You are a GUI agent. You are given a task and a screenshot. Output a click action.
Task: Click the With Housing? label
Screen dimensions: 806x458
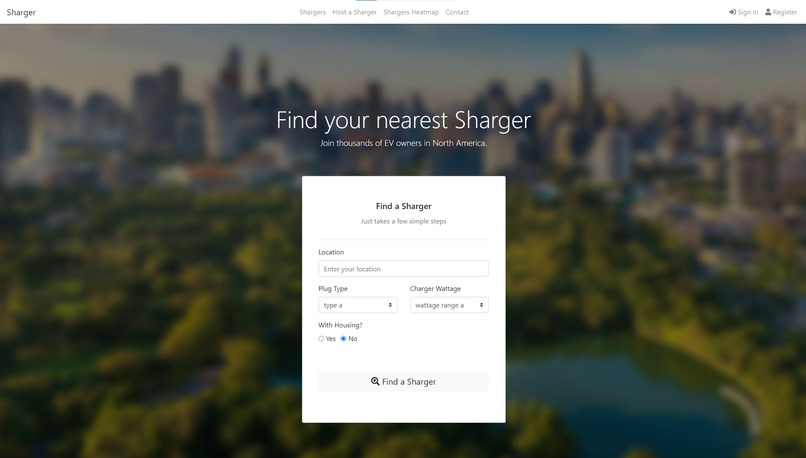coord(340,325)
